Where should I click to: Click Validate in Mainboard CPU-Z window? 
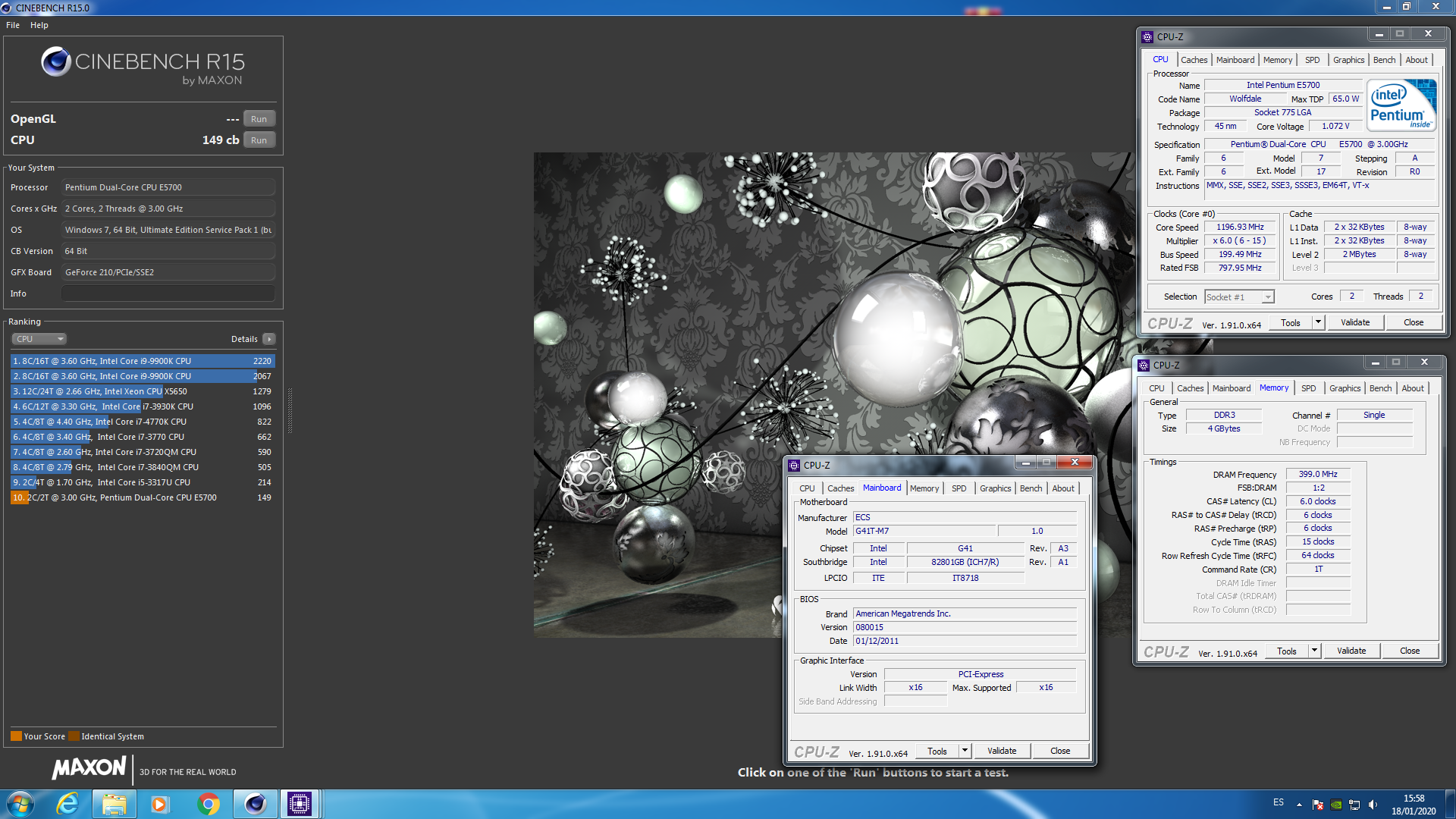tap(1001, 752)
